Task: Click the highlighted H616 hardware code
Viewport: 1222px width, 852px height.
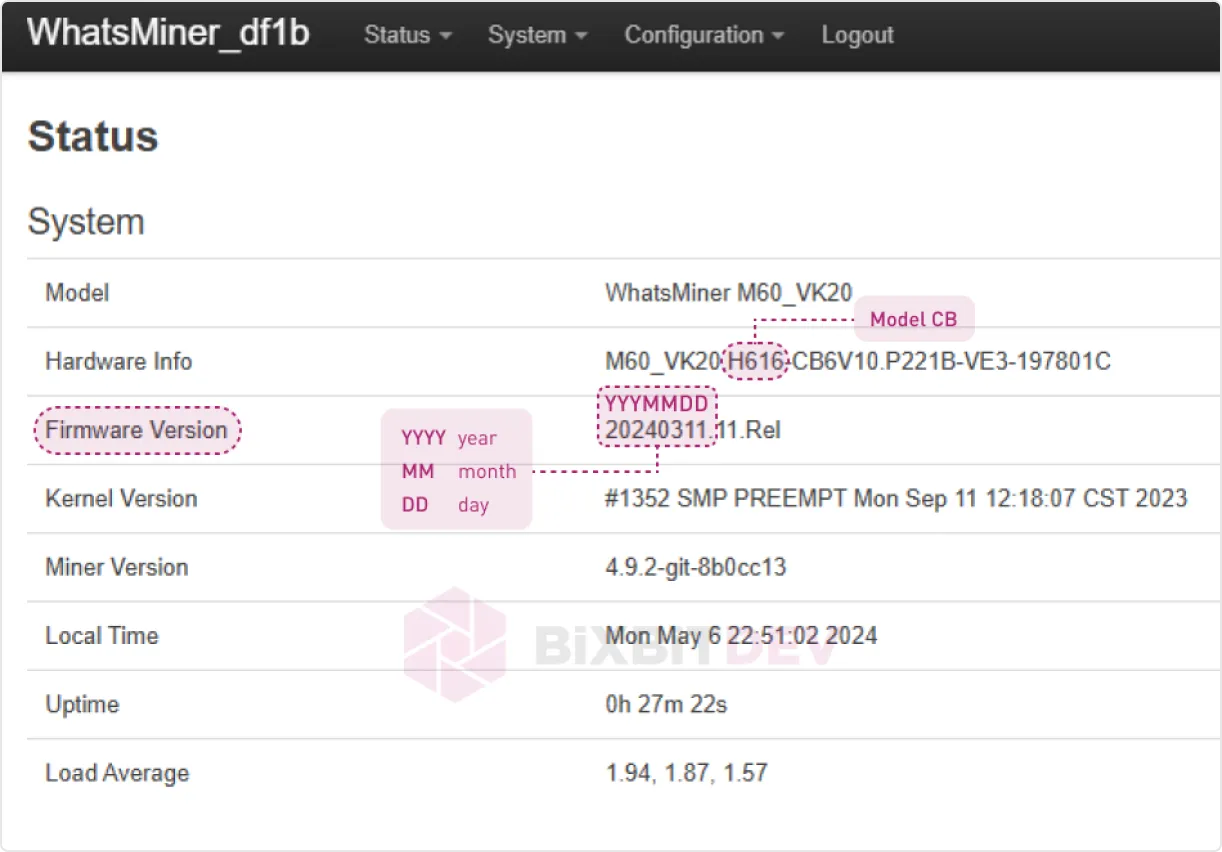Action: tap(755, 361)
